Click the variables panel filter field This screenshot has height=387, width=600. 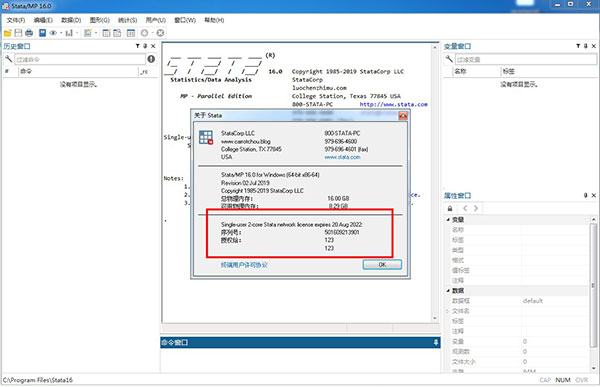coord(526,59)
